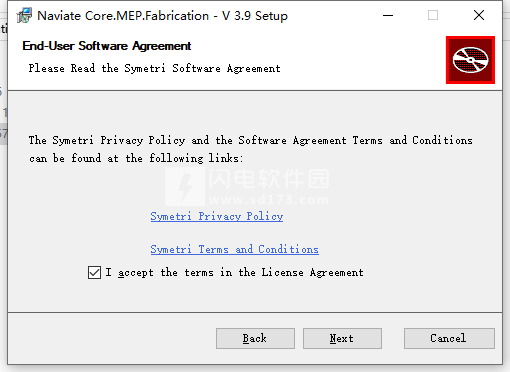Continue installation with the Next button

coord(342,338)
